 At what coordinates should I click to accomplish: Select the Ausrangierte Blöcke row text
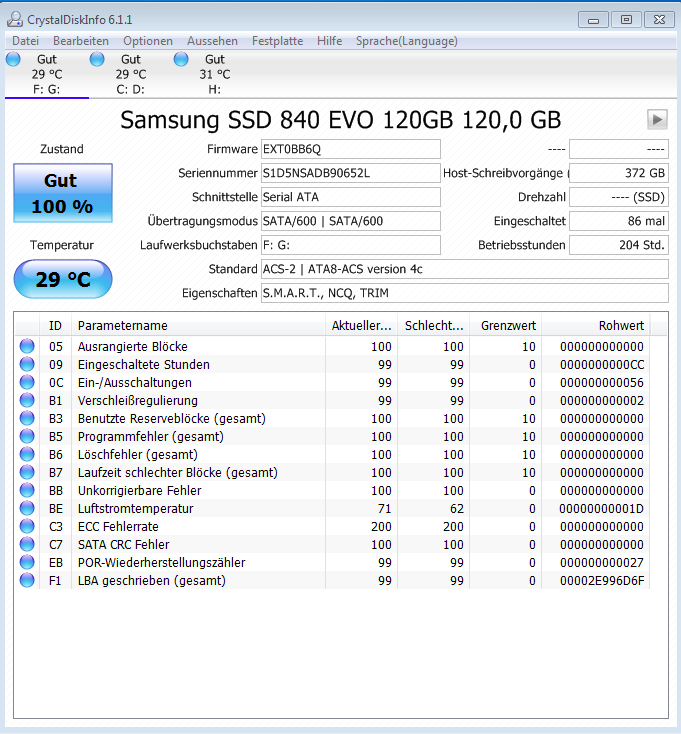coord(132,346)
